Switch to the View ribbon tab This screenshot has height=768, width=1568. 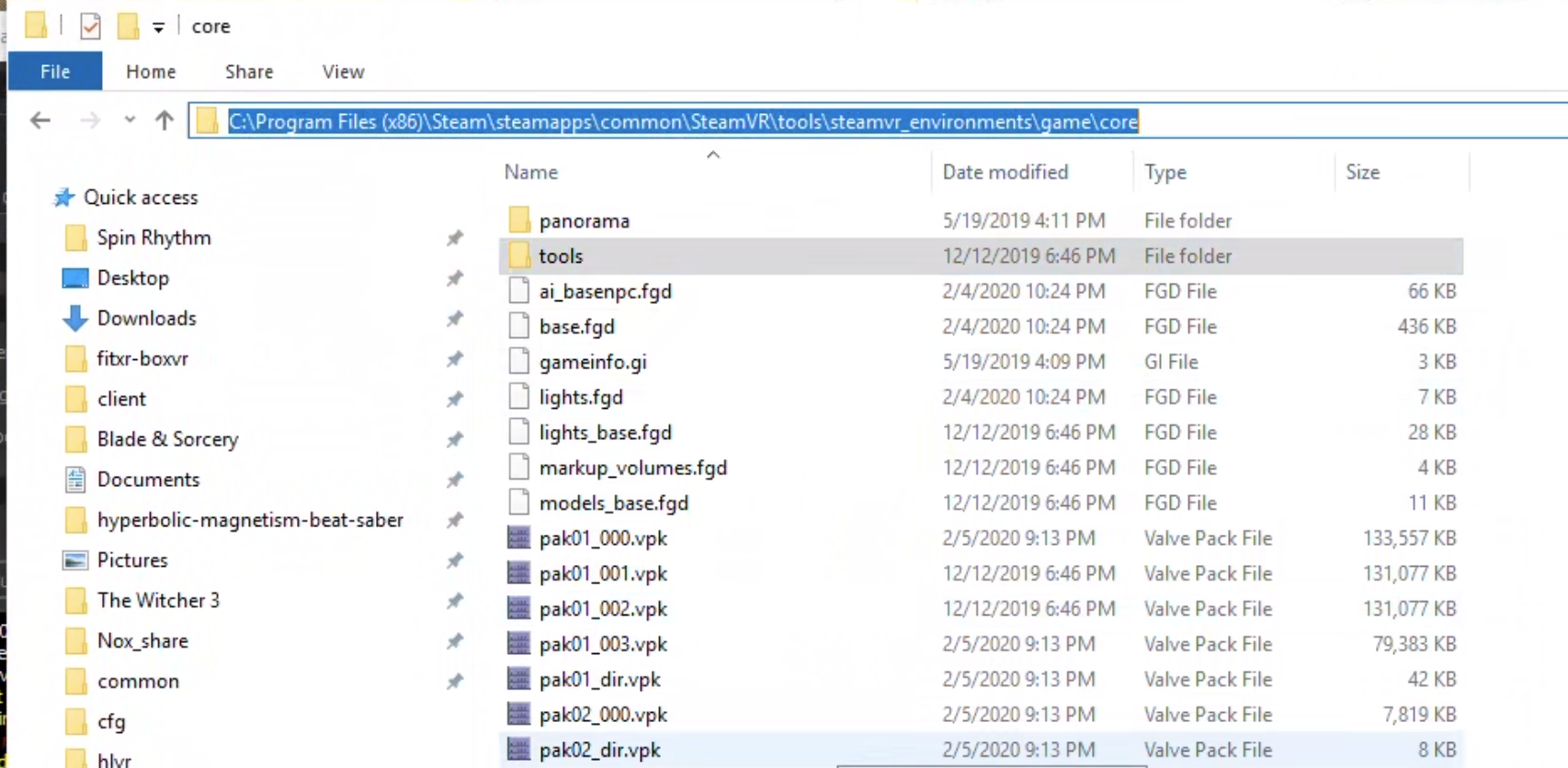tap(343, 72)
